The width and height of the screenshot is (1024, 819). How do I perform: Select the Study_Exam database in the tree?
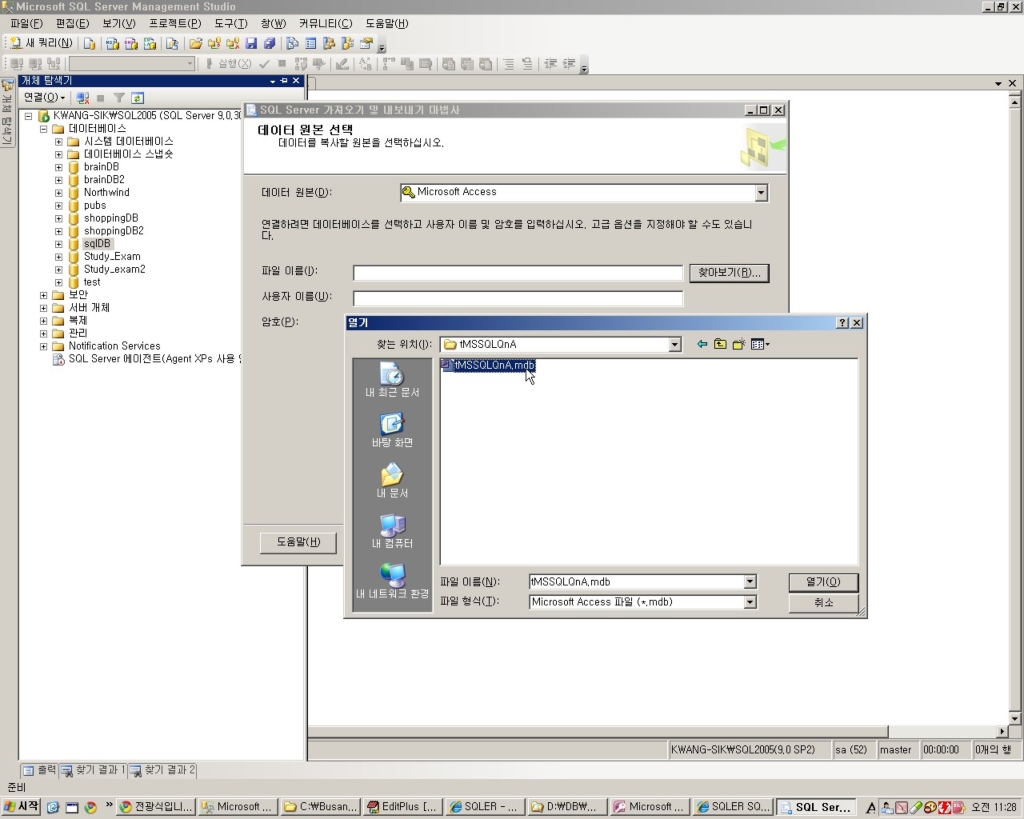(112, 257)
